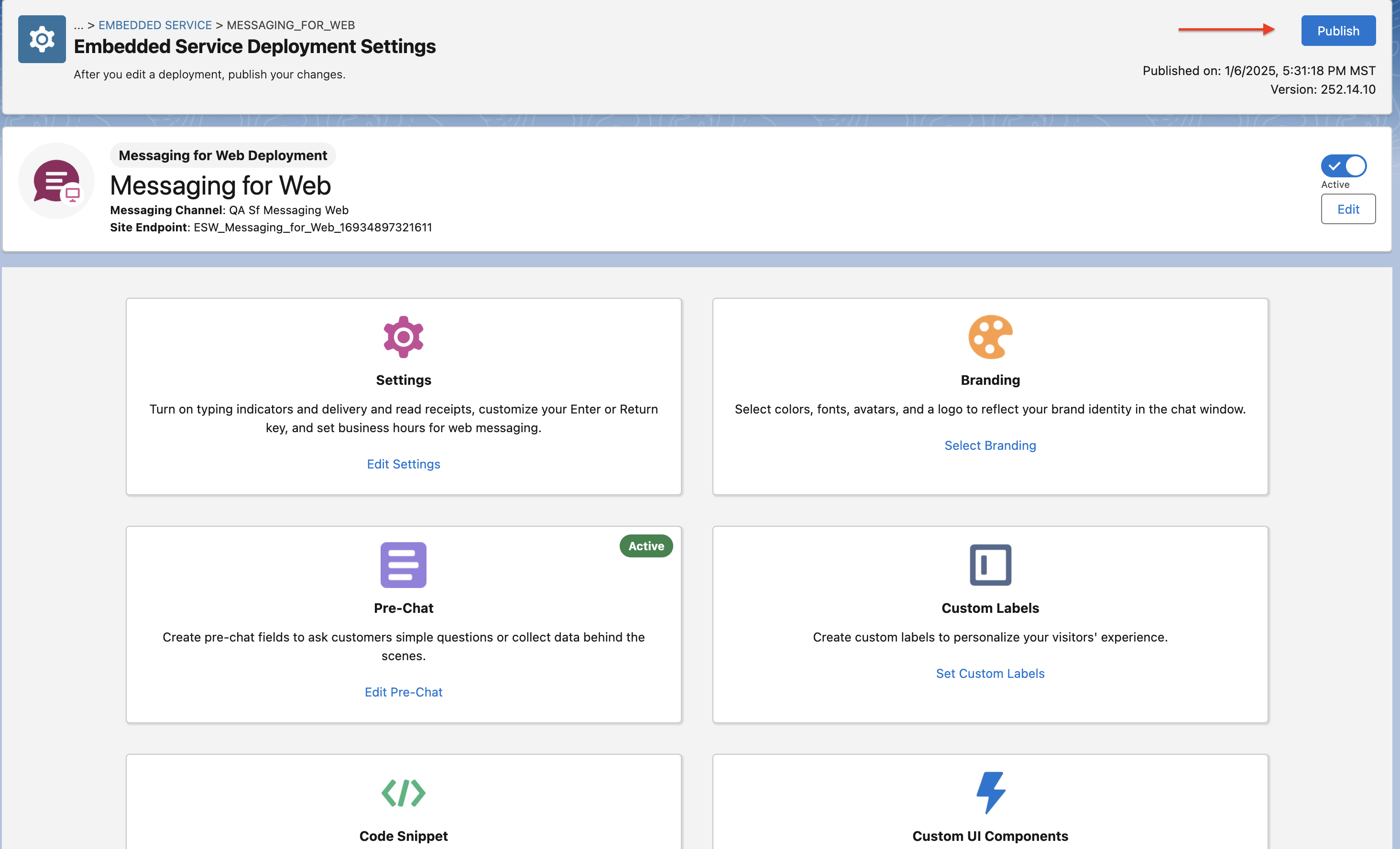Click the Setup gear icon in header
1400x849 pixels.
coord(42,39)
